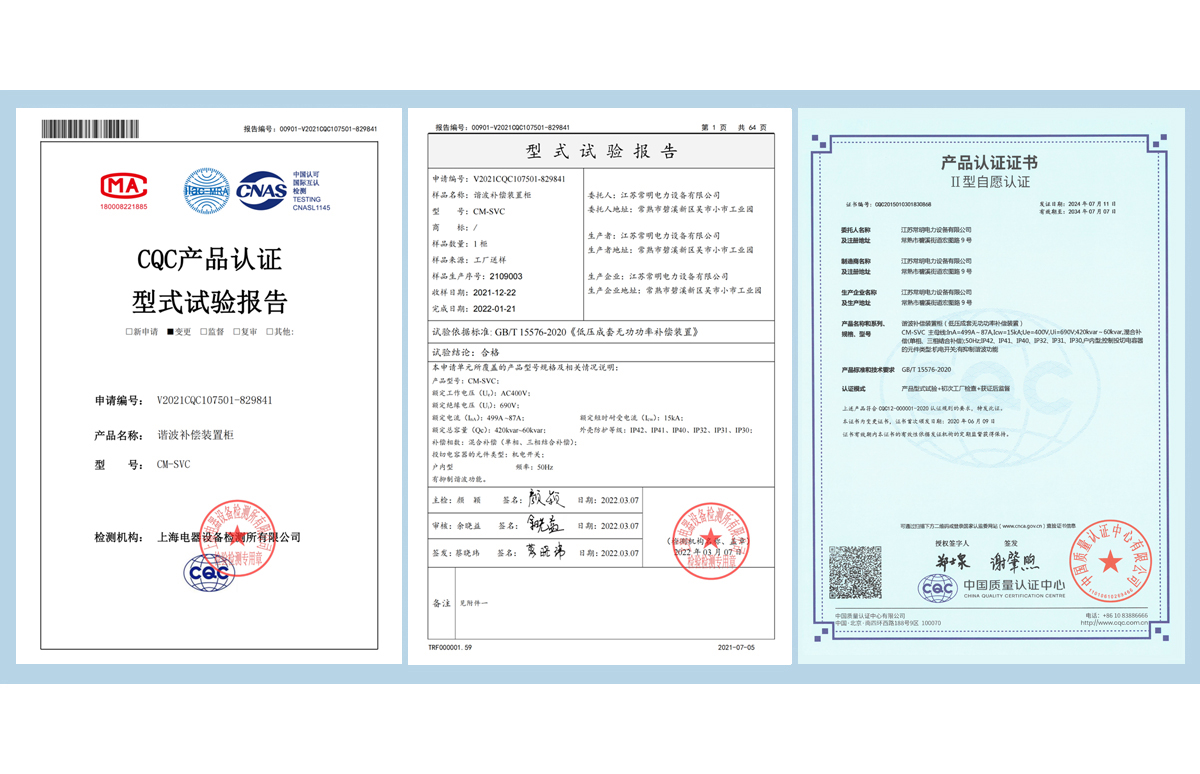Click the QR code on the certificate
Image resolution: width=1200 pixels, height=774 pixels.
tap(853, 573)
